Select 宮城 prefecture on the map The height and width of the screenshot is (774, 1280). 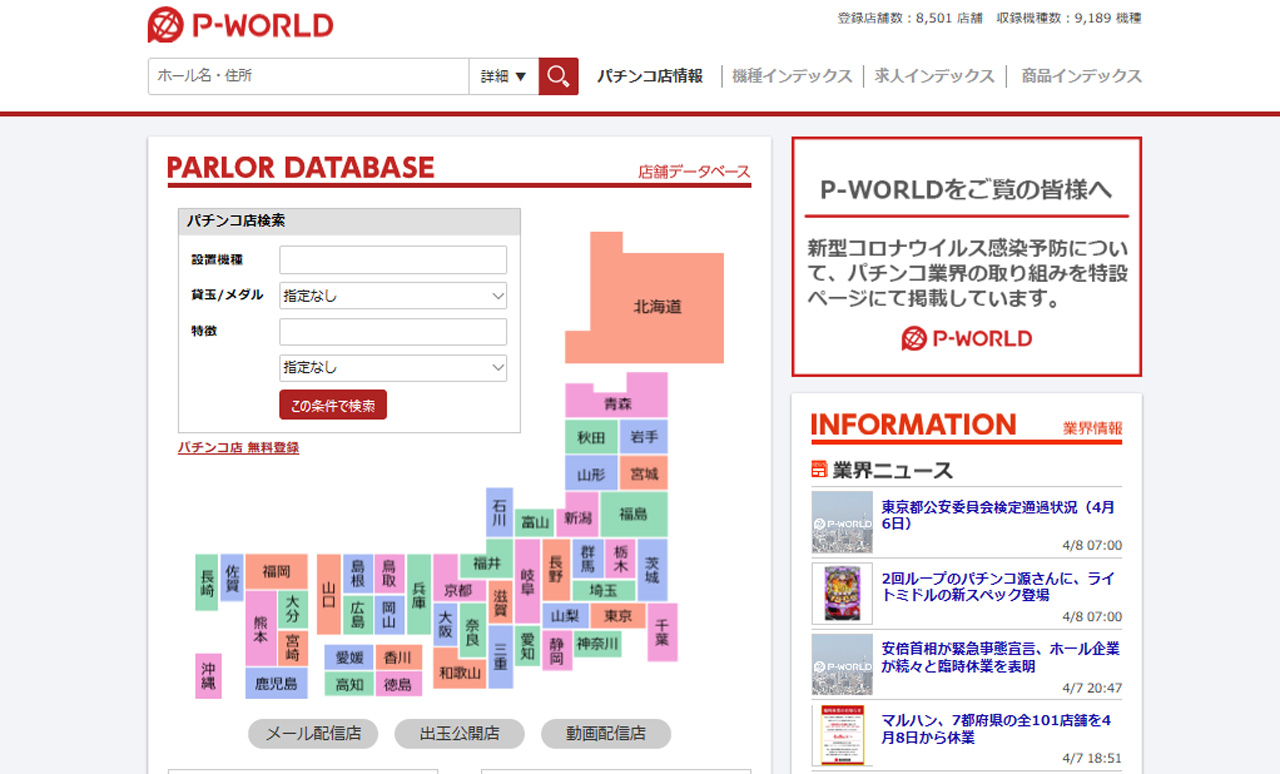tap(644, 473)
